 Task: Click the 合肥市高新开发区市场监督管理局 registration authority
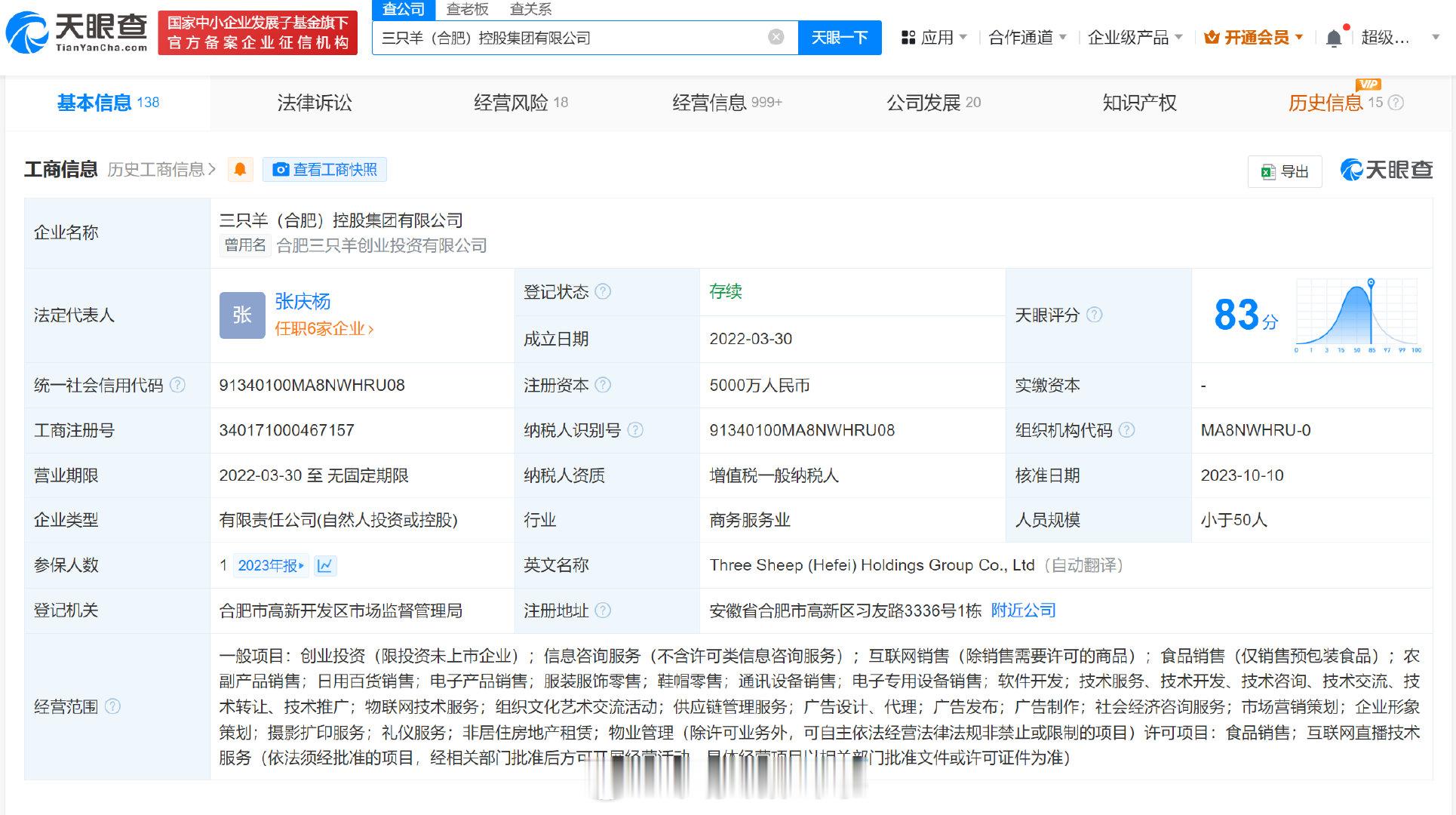[x=340, y=610]
